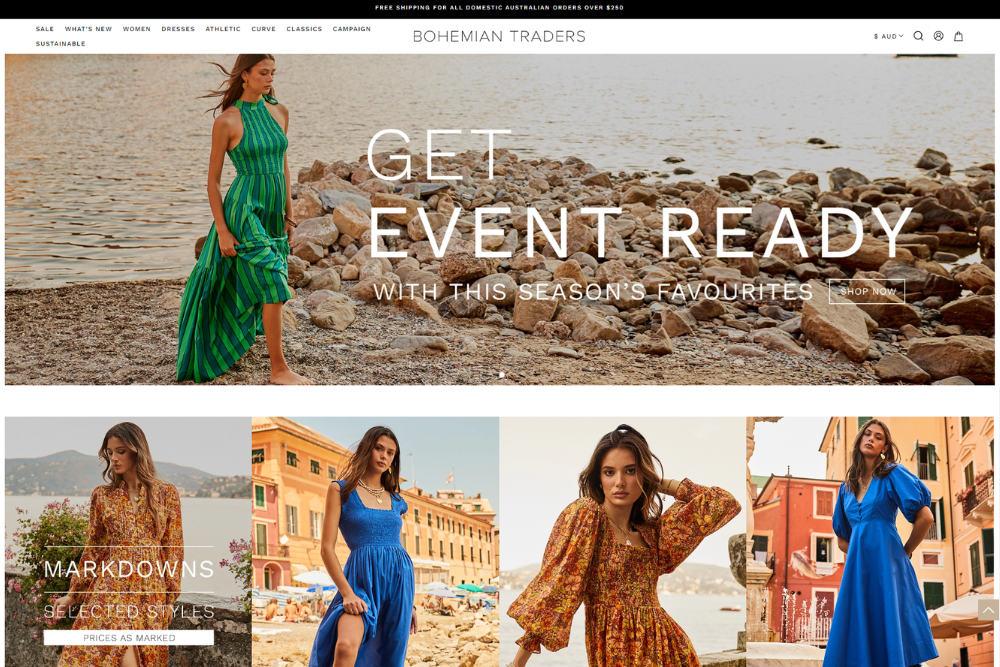1000x667 pixels.
Task: Open the WOMEN menu
Action: 136,29
